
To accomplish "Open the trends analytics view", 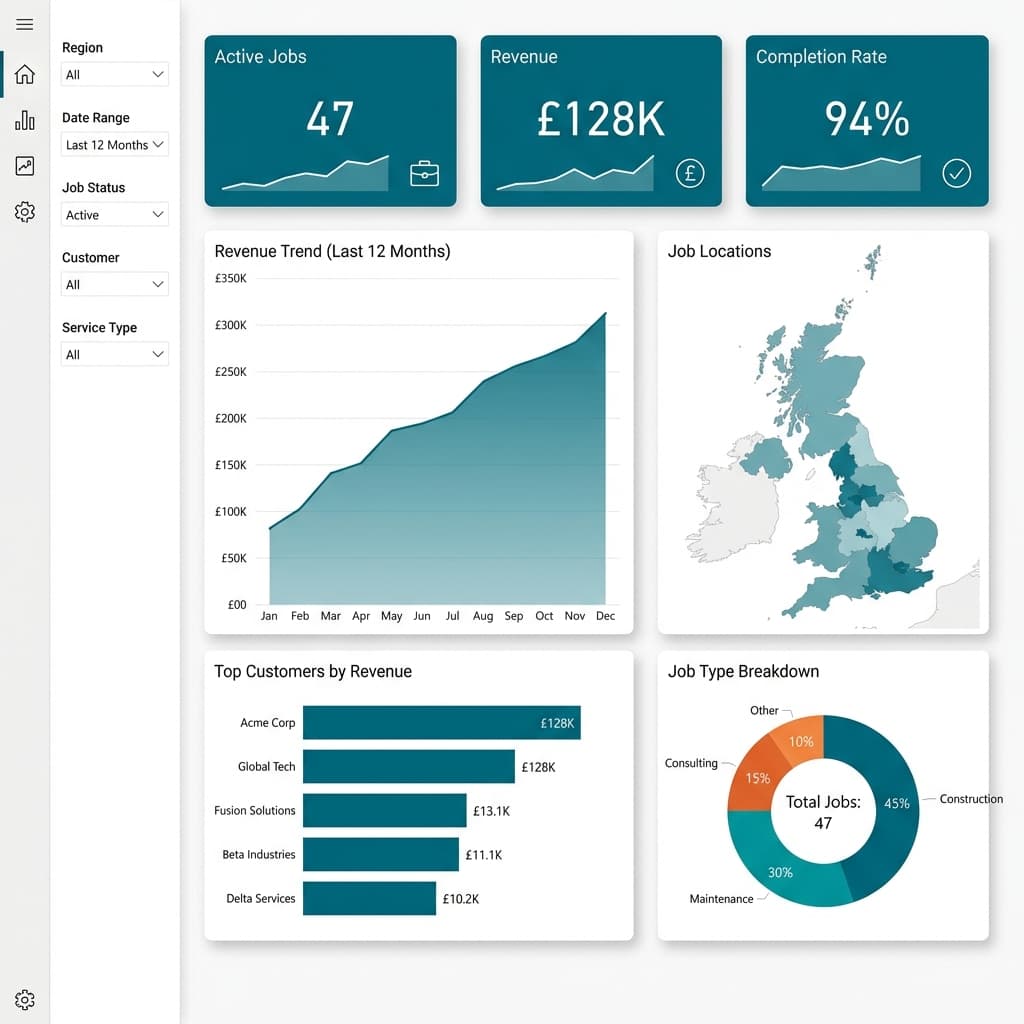I will pyautogui.click(x=24, y=166).
